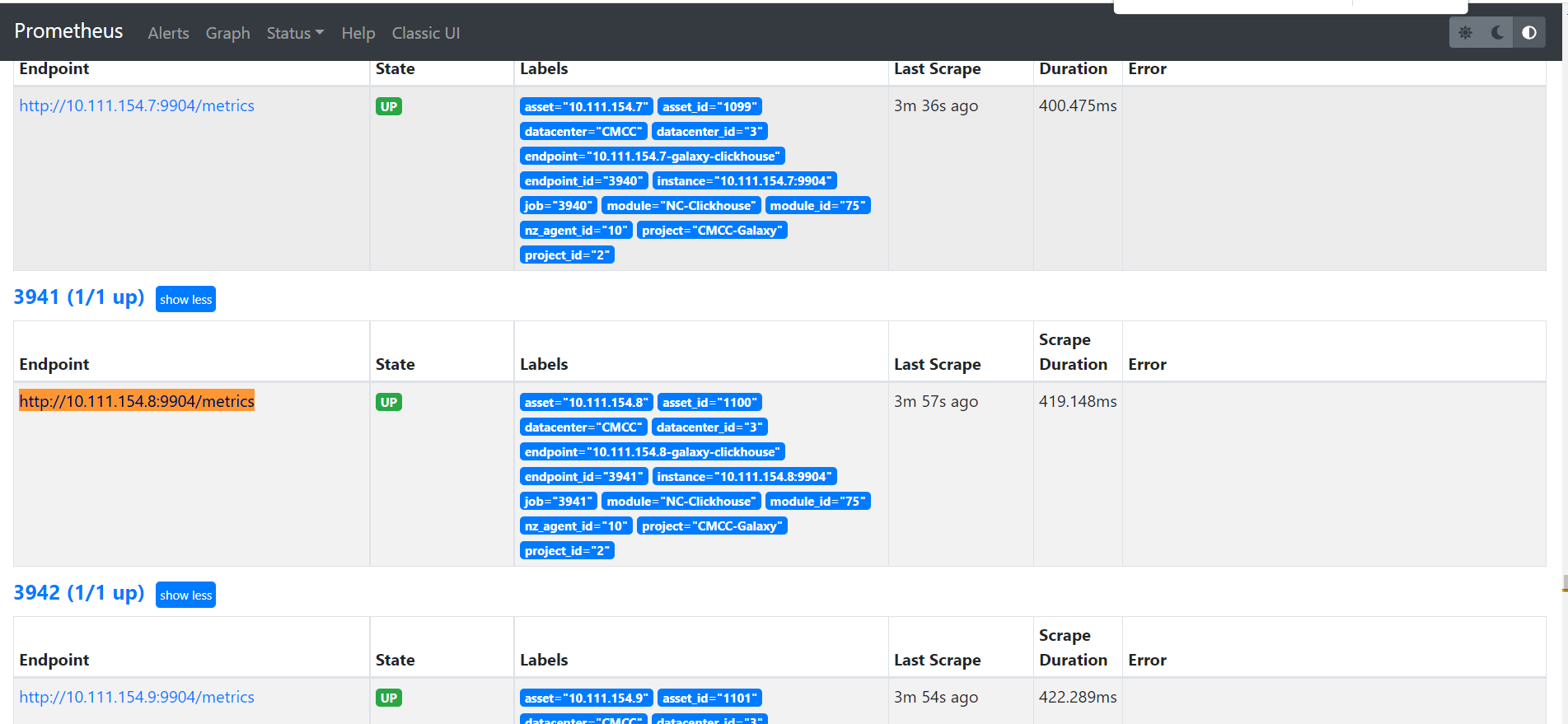1568x724 pixels.
Task: Switch to Classic UI
Action: pyautogui.click(x=425, y=33)
